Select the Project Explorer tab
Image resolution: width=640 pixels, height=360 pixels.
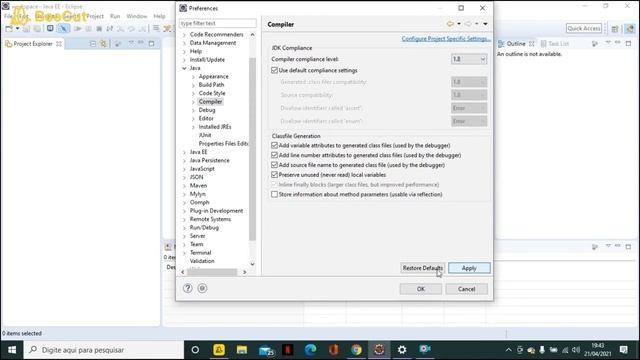[33, 44]
